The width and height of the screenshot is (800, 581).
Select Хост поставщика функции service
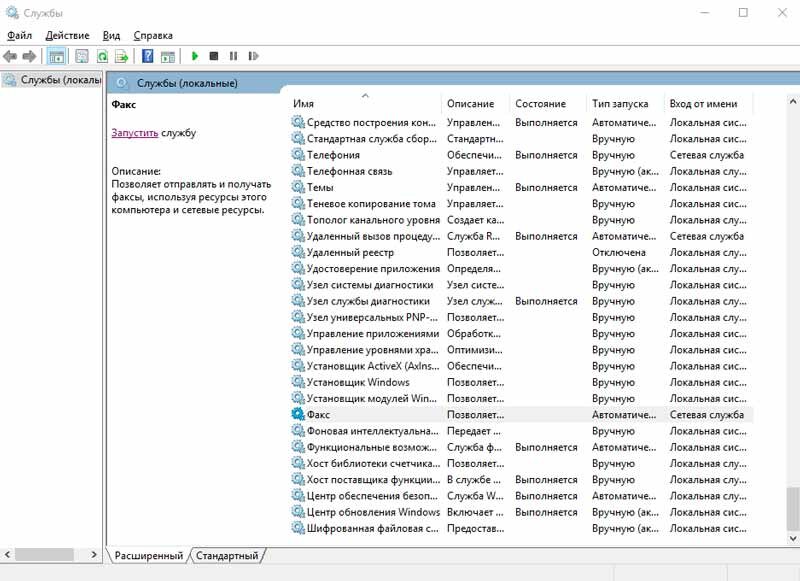pyautogui.click(x=520, y=479)
